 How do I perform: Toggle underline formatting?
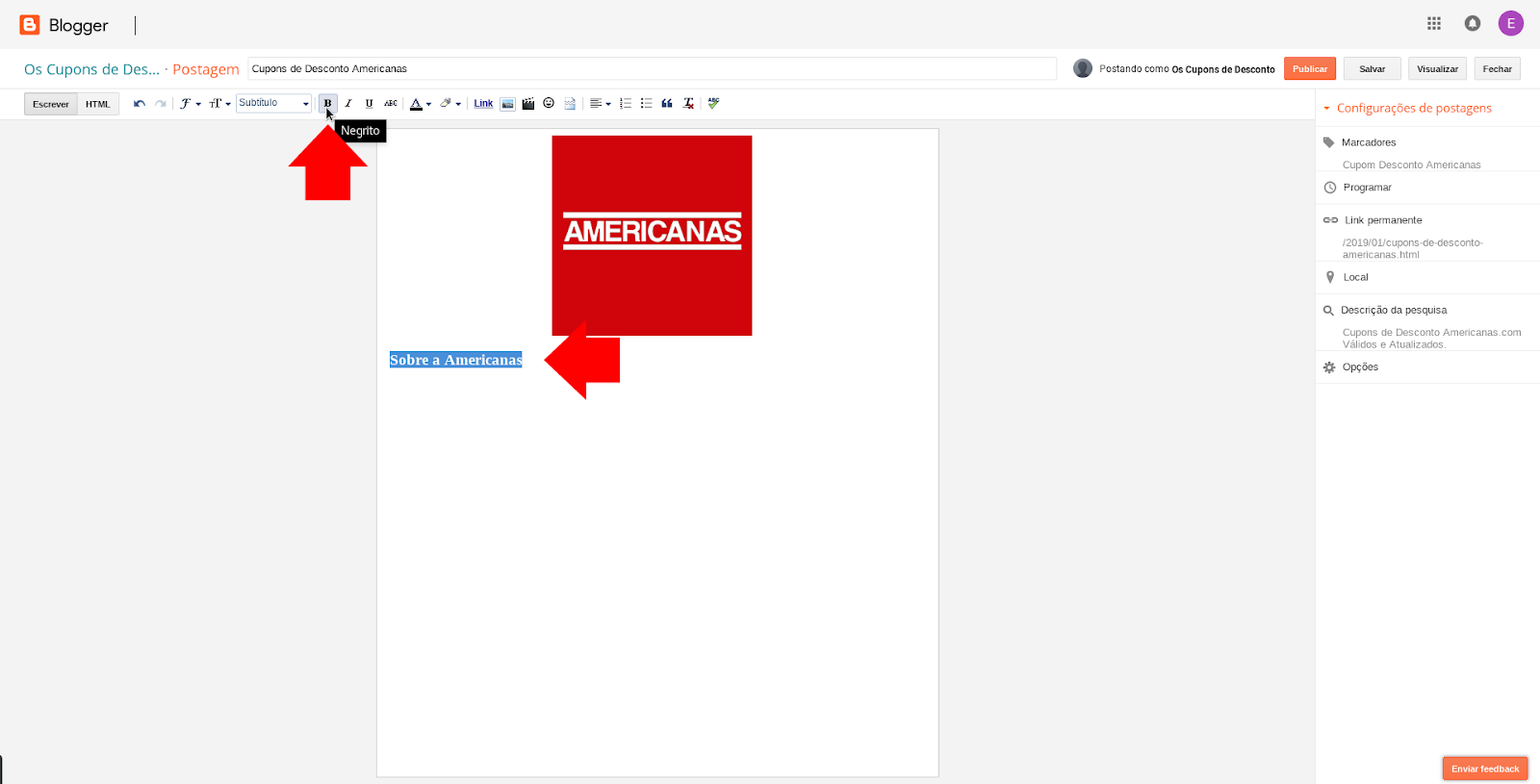click(x=370, y=103)
